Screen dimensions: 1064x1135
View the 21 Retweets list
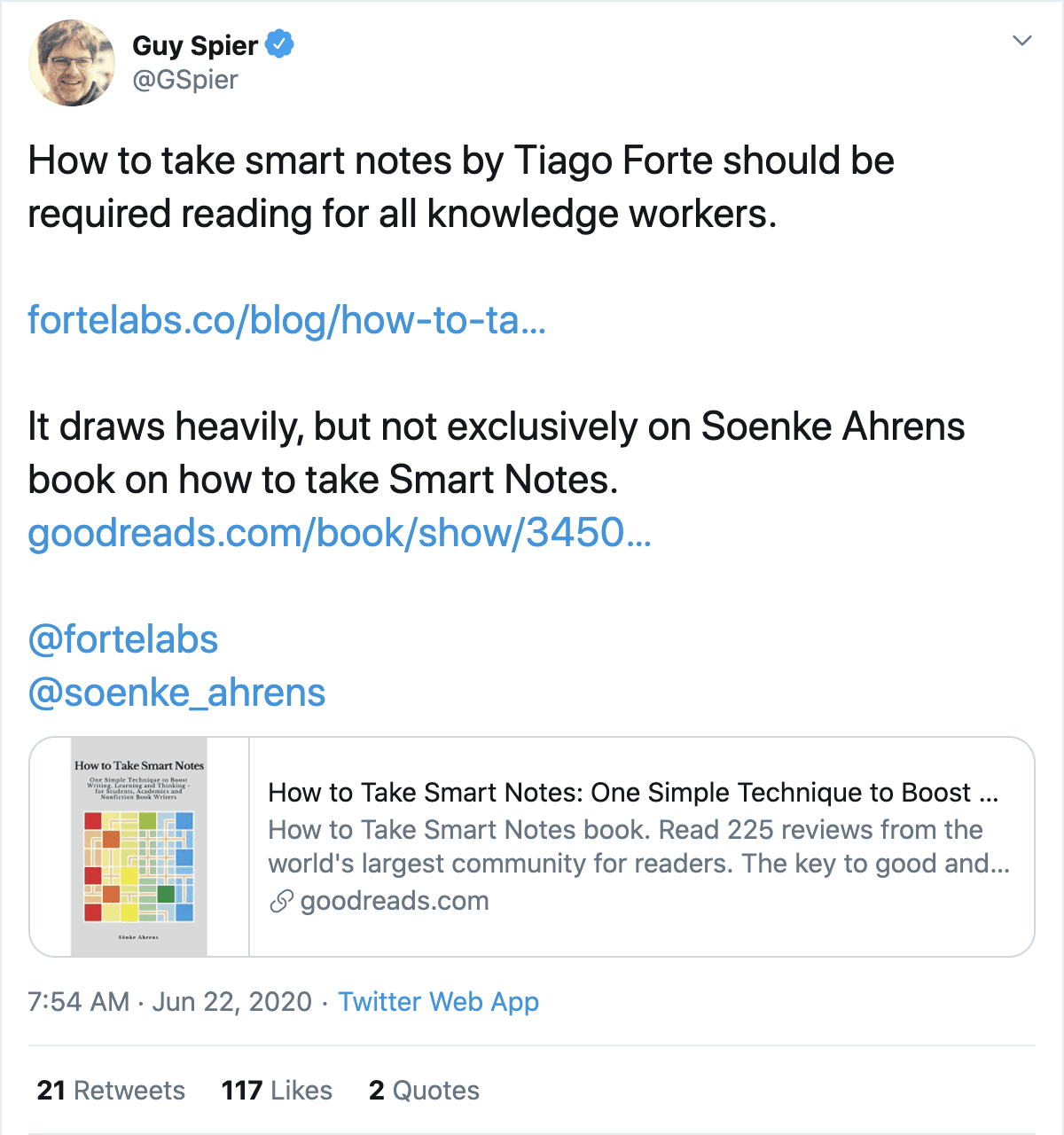111,1091
